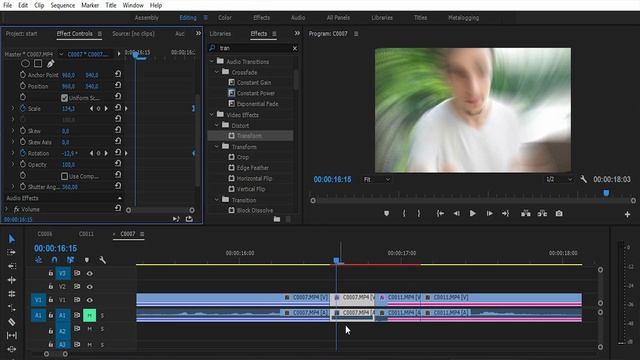Show more panels in Effect Controls group
This screenshot has height=360, width=640.
point(198,33)
